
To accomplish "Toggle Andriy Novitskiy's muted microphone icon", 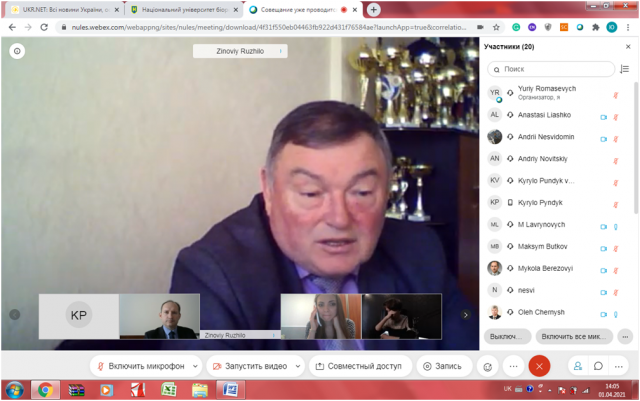I will (x=616, y=161).
